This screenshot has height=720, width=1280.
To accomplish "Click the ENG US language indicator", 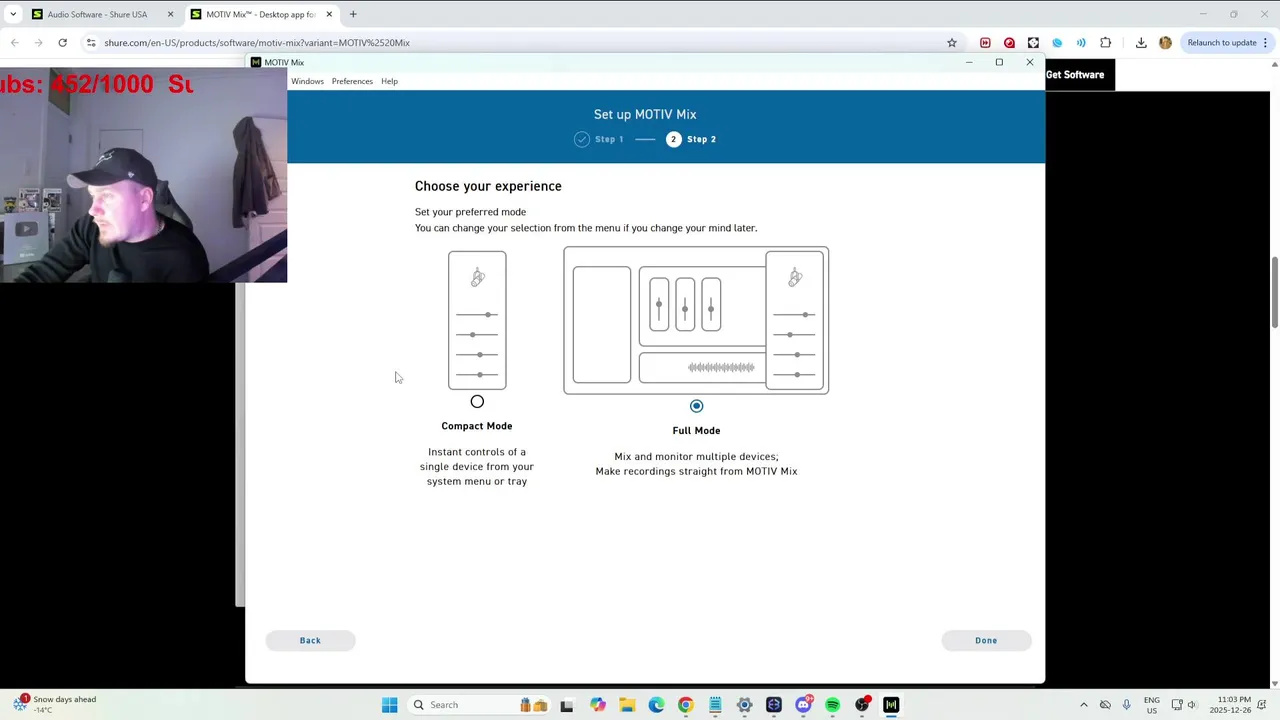I will [1152, 705].
